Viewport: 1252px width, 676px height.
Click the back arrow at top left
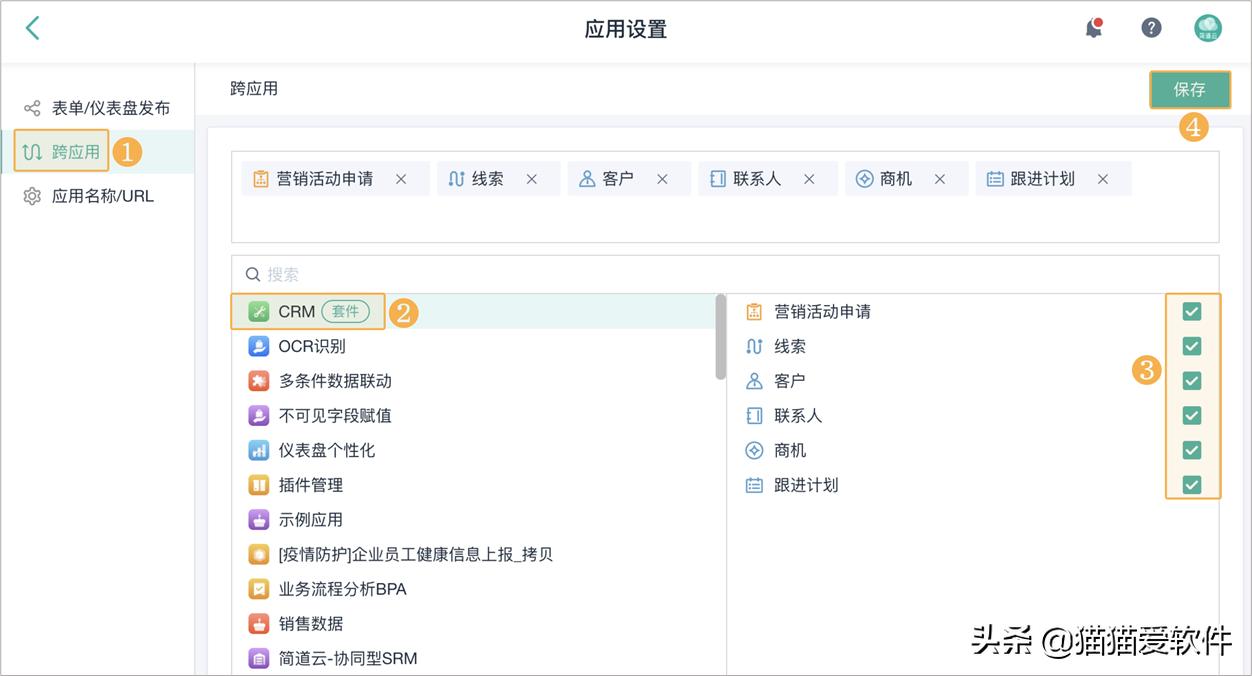click(31, 28)
